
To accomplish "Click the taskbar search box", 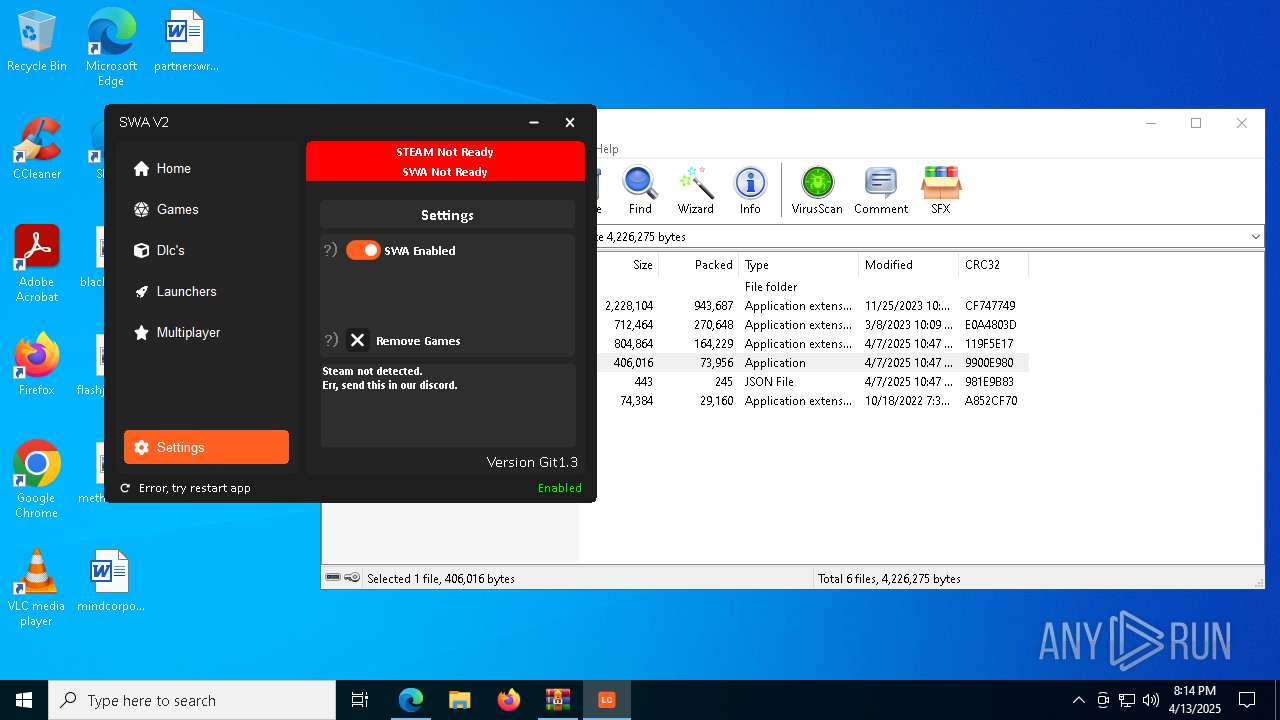I will coord(192,700).
